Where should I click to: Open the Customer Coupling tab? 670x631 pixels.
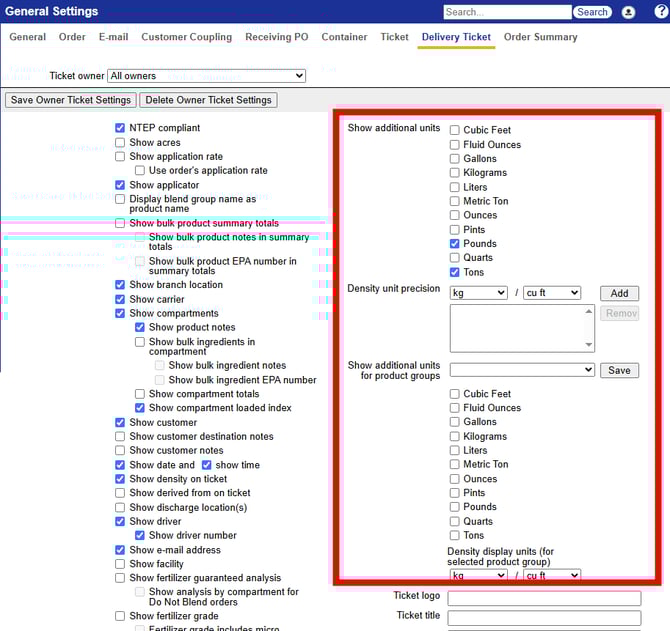[x=187, y=37]
